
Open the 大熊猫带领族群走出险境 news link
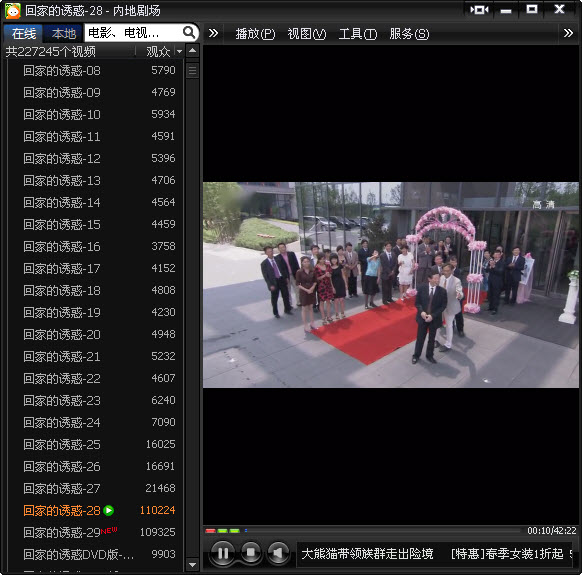367,554
